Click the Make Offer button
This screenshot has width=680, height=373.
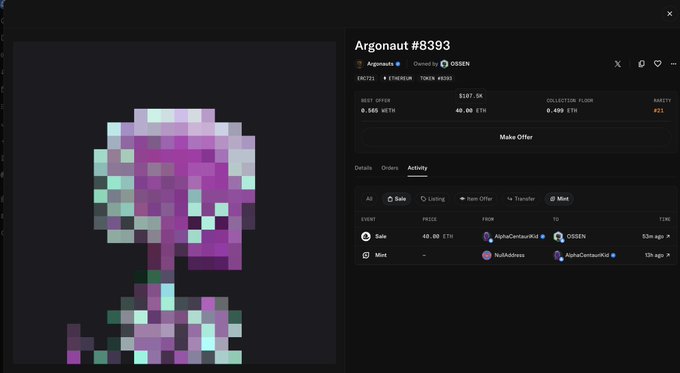516,137
